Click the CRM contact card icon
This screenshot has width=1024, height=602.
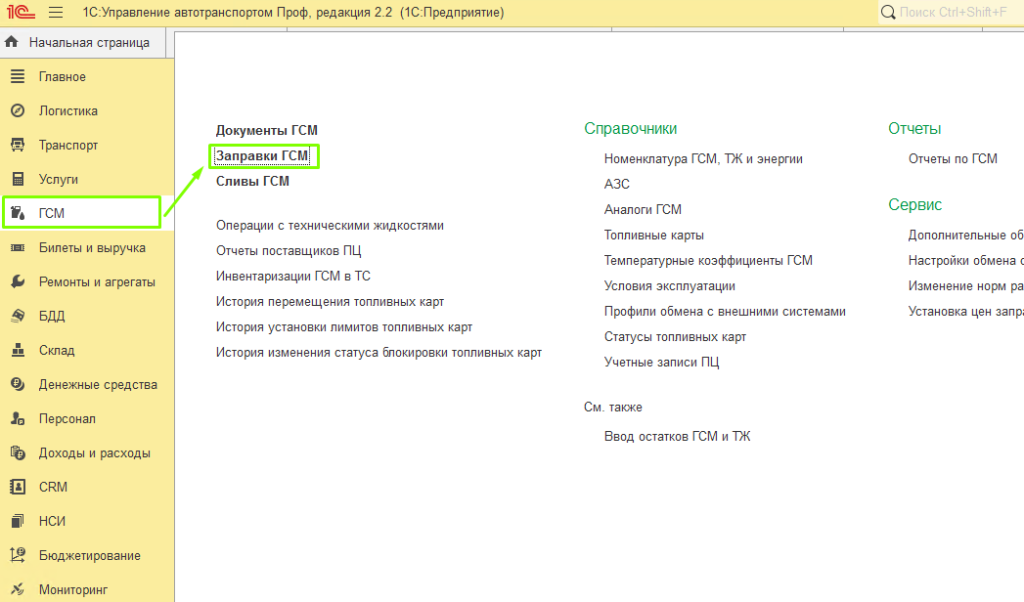(x=18, y=486)
